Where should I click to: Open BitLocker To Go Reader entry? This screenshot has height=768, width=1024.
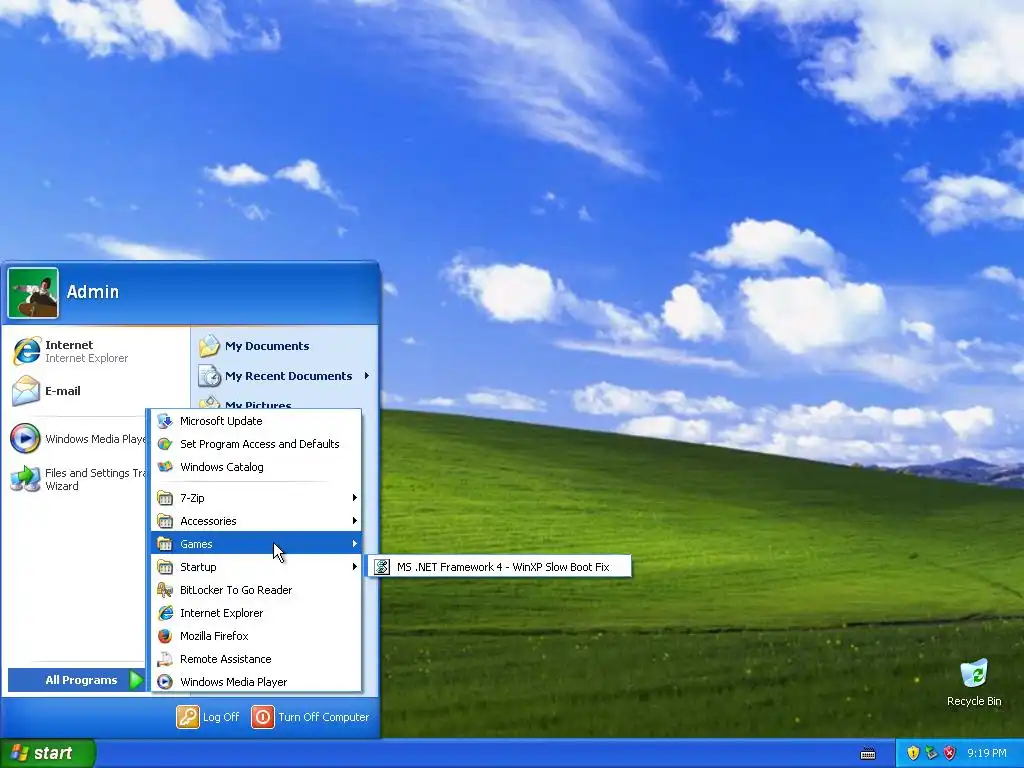[x=257, y=590]
